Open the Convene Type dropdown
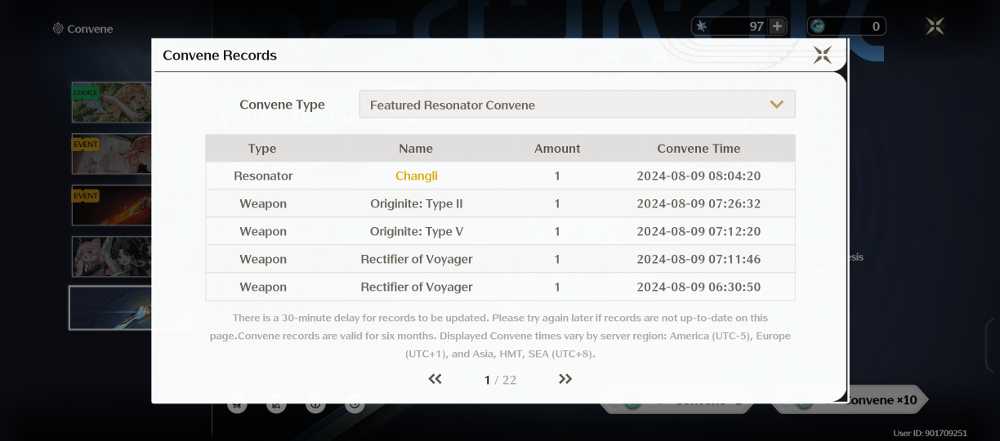The image size is (1000, 441). point(577,105)
